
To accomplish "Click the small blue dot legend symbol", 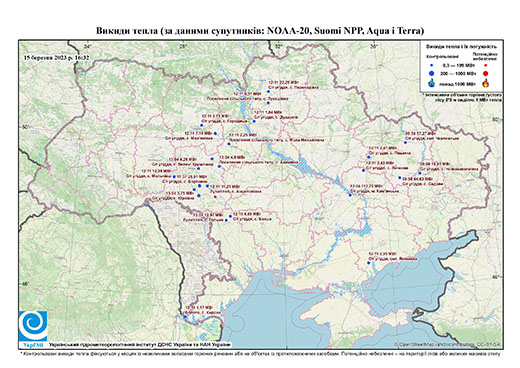I will coord(432,65).
